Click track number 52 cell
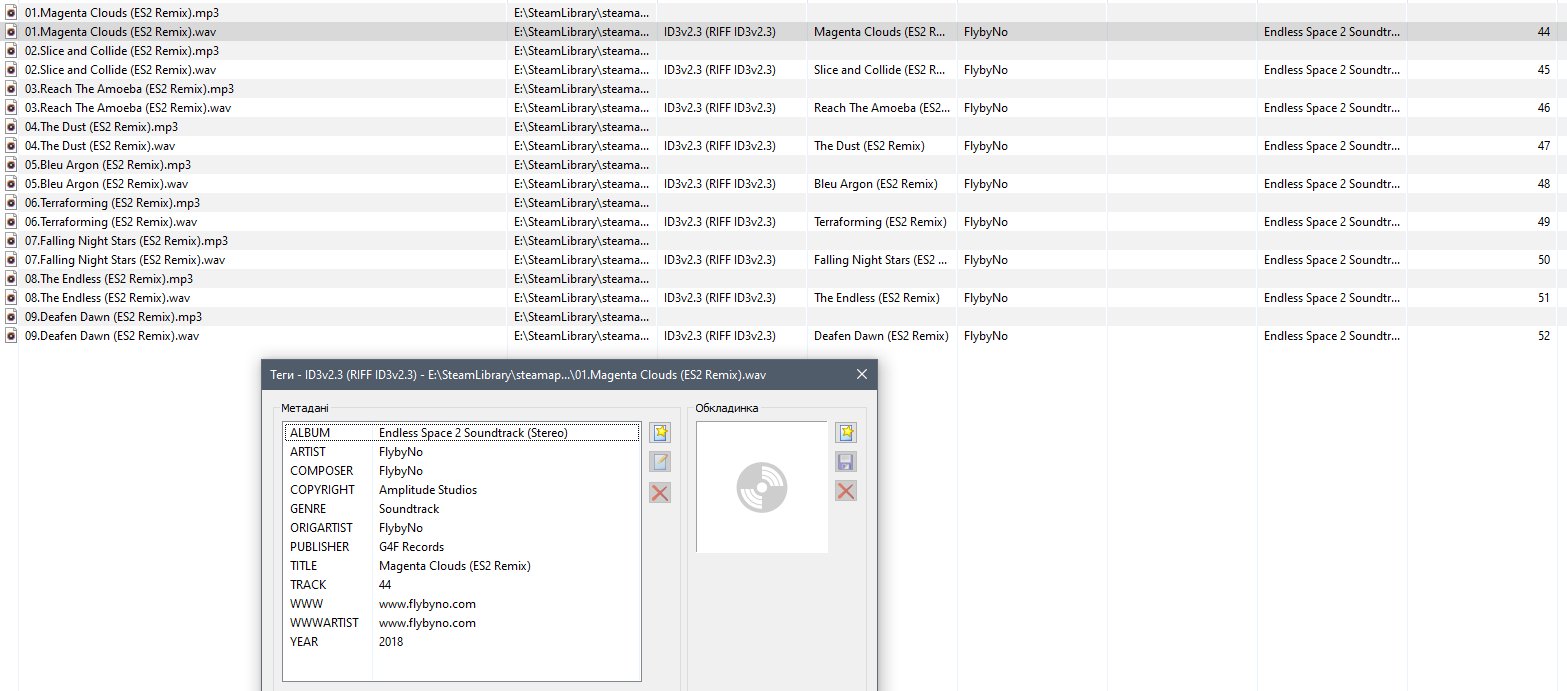The height and width of the screenshot is (691, 1567). pyautogui.click(x=1544, y=336)
